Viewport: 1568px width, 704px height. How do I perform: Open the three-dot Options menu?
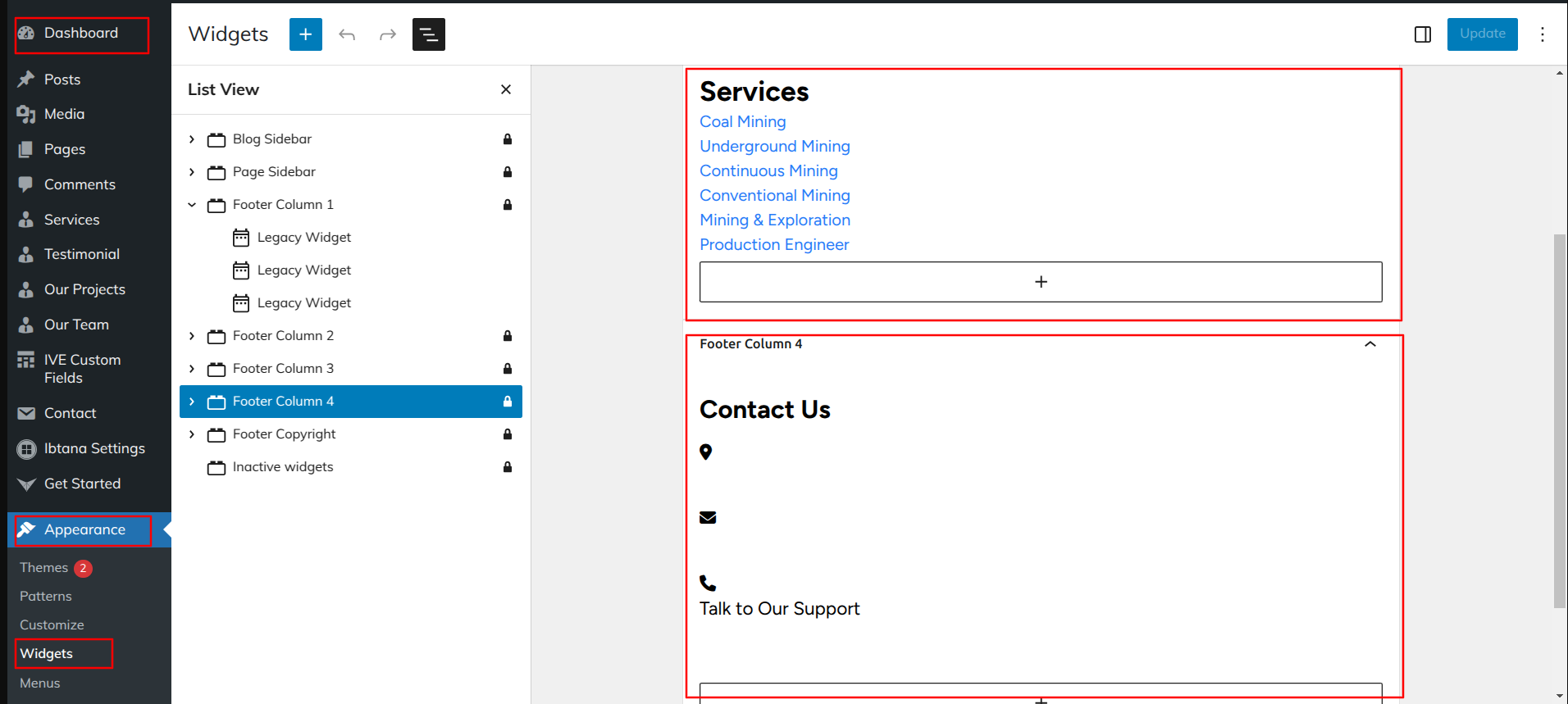pyautogui.click(x=1542, y=34)
